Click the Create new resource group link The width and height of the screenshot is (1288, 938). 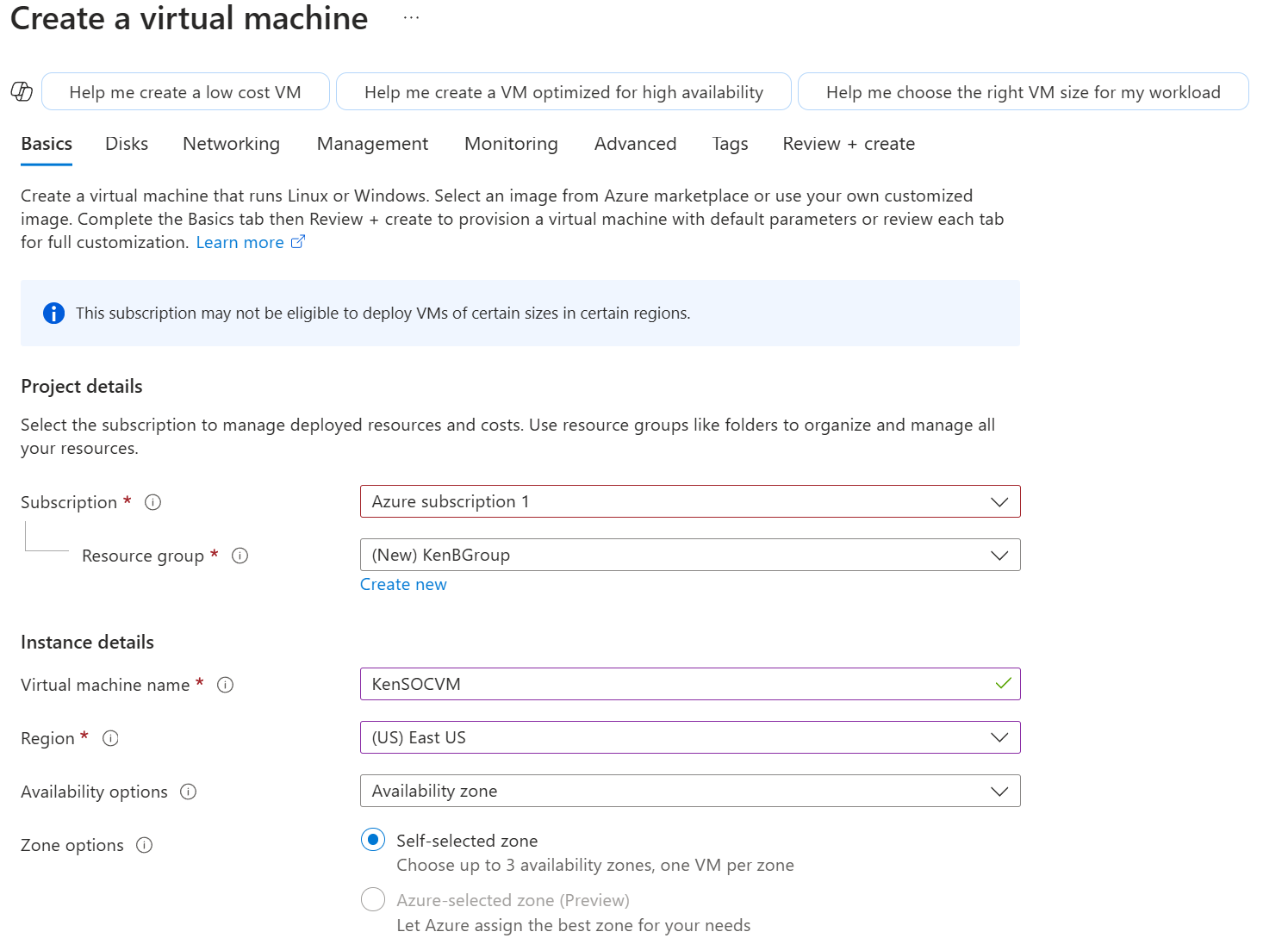(x=403, y=584)
